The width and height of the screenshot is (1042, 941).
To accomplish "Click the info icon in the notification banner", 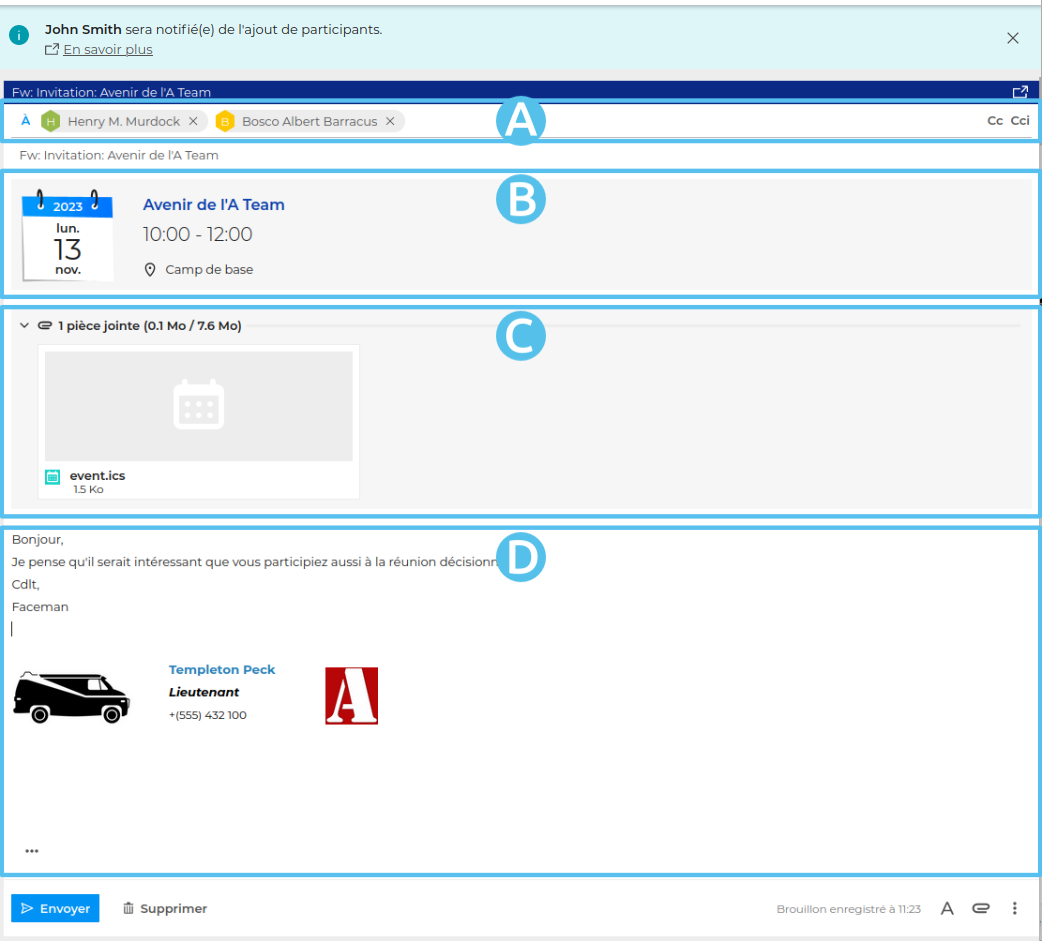I will (19, 35).
